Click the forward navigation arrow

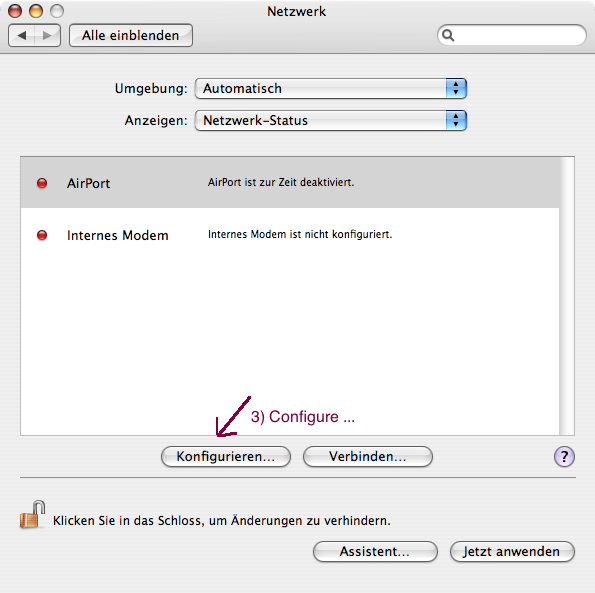[47, 36]
